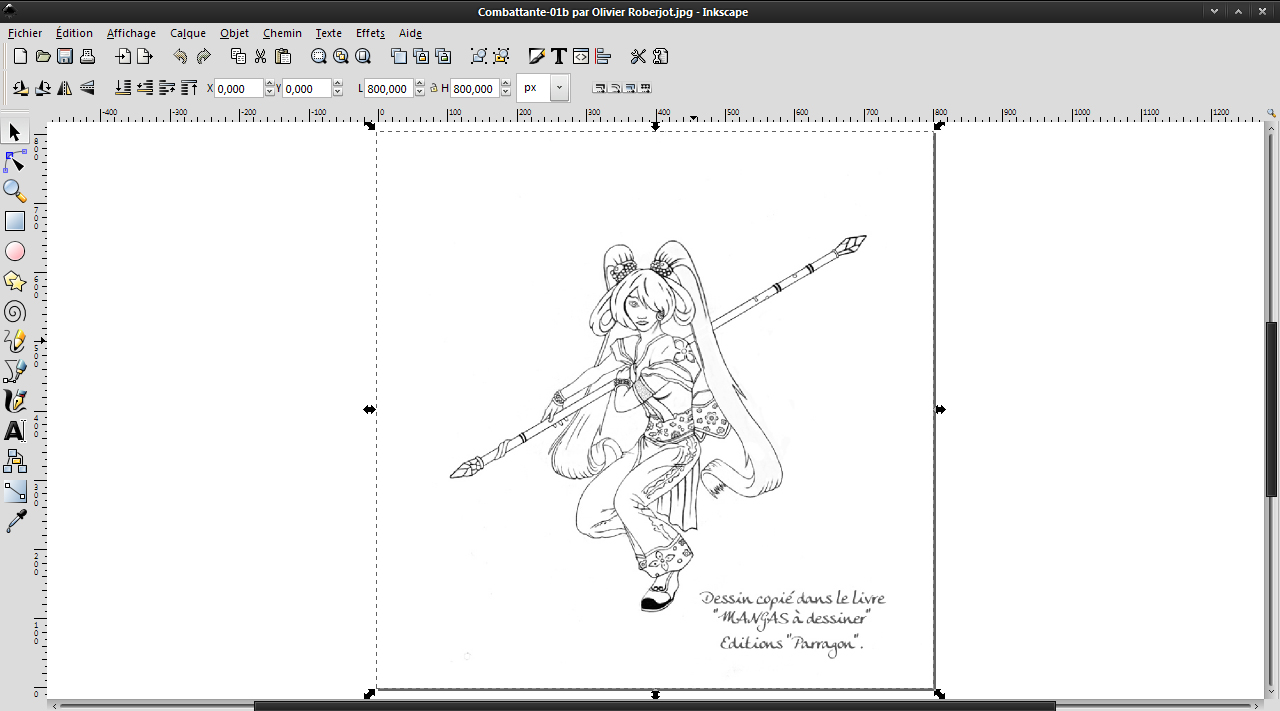
Task: Click the Import icon
Action: (x=123, y=56)
